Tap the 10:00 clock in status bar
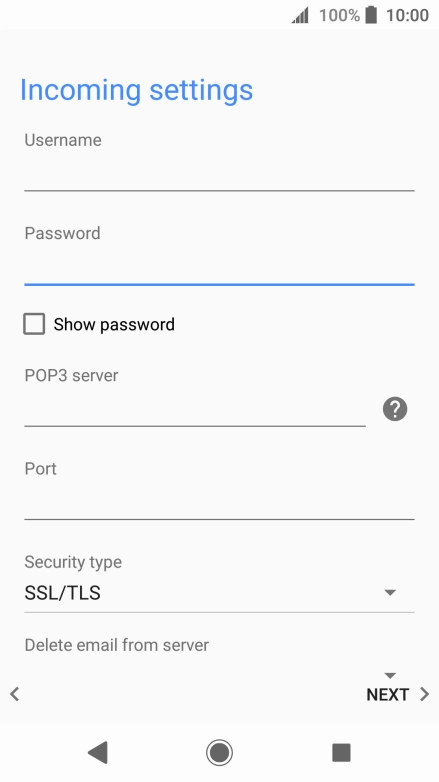439x782 pixels. pyautogui.click(x=407, y=15)
